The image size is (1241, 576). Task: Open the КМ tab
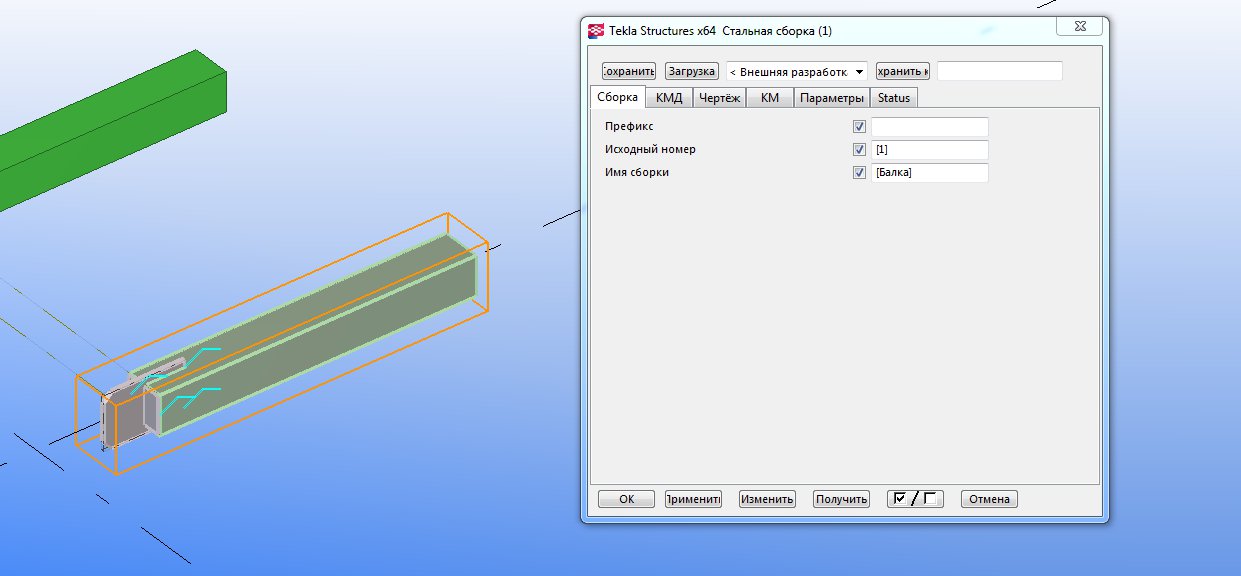[x=770, y=98]
